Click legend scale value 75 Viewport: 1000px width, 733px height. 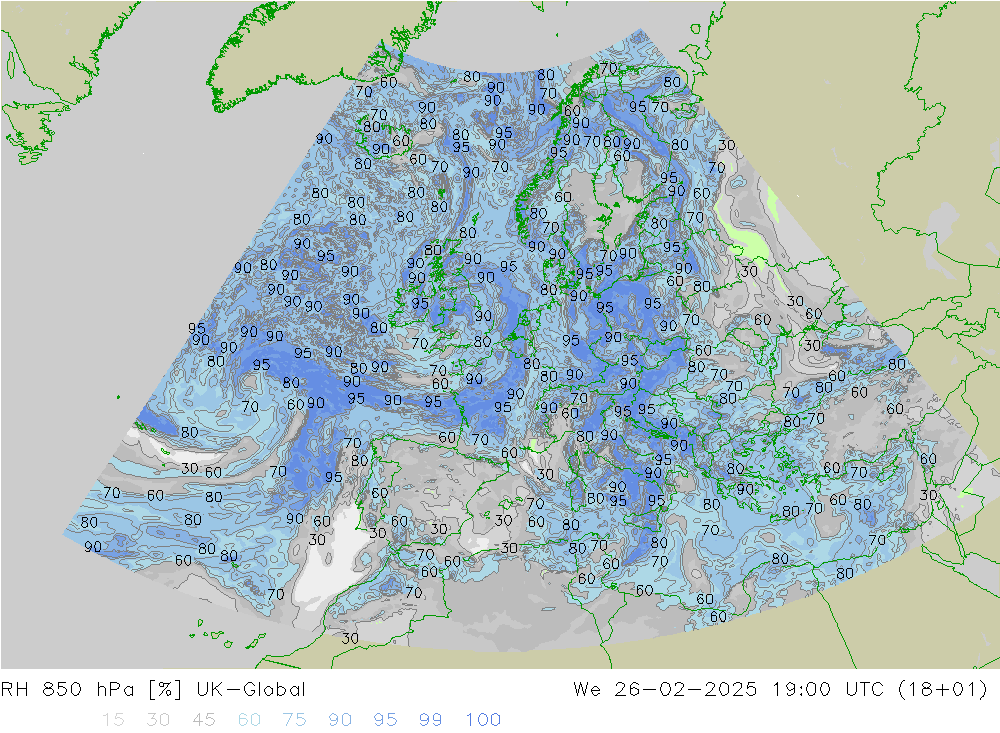tap(295, 720)
